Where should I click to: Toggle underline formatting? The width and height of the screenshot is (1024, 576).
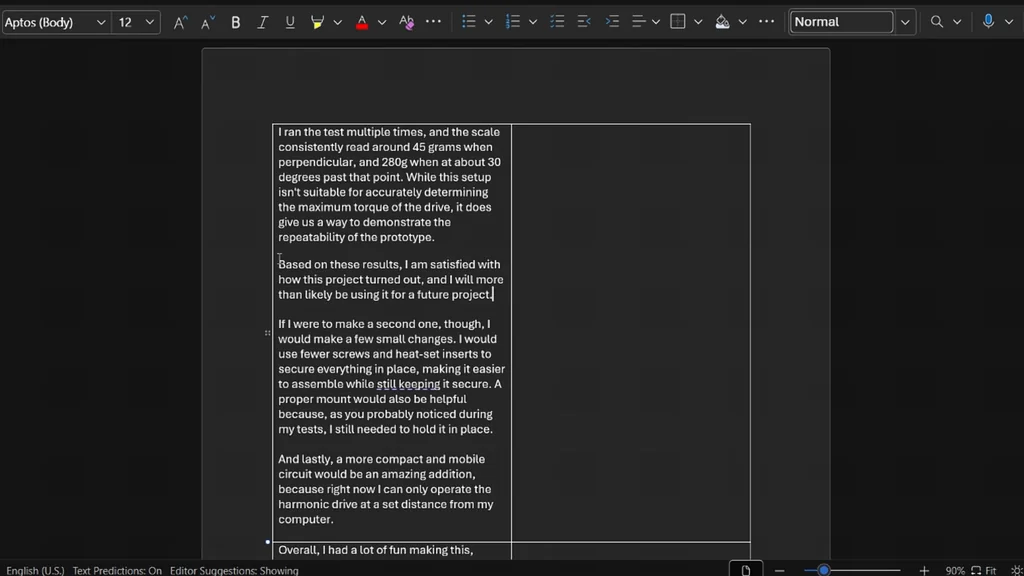(x=290, y=22)
